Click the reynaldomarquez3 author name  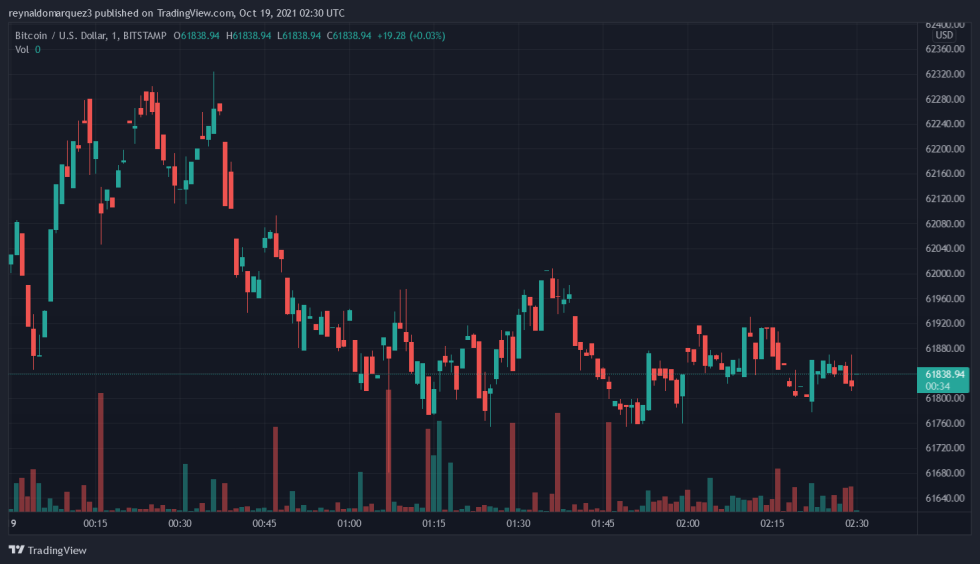click(x=54, y=13)
